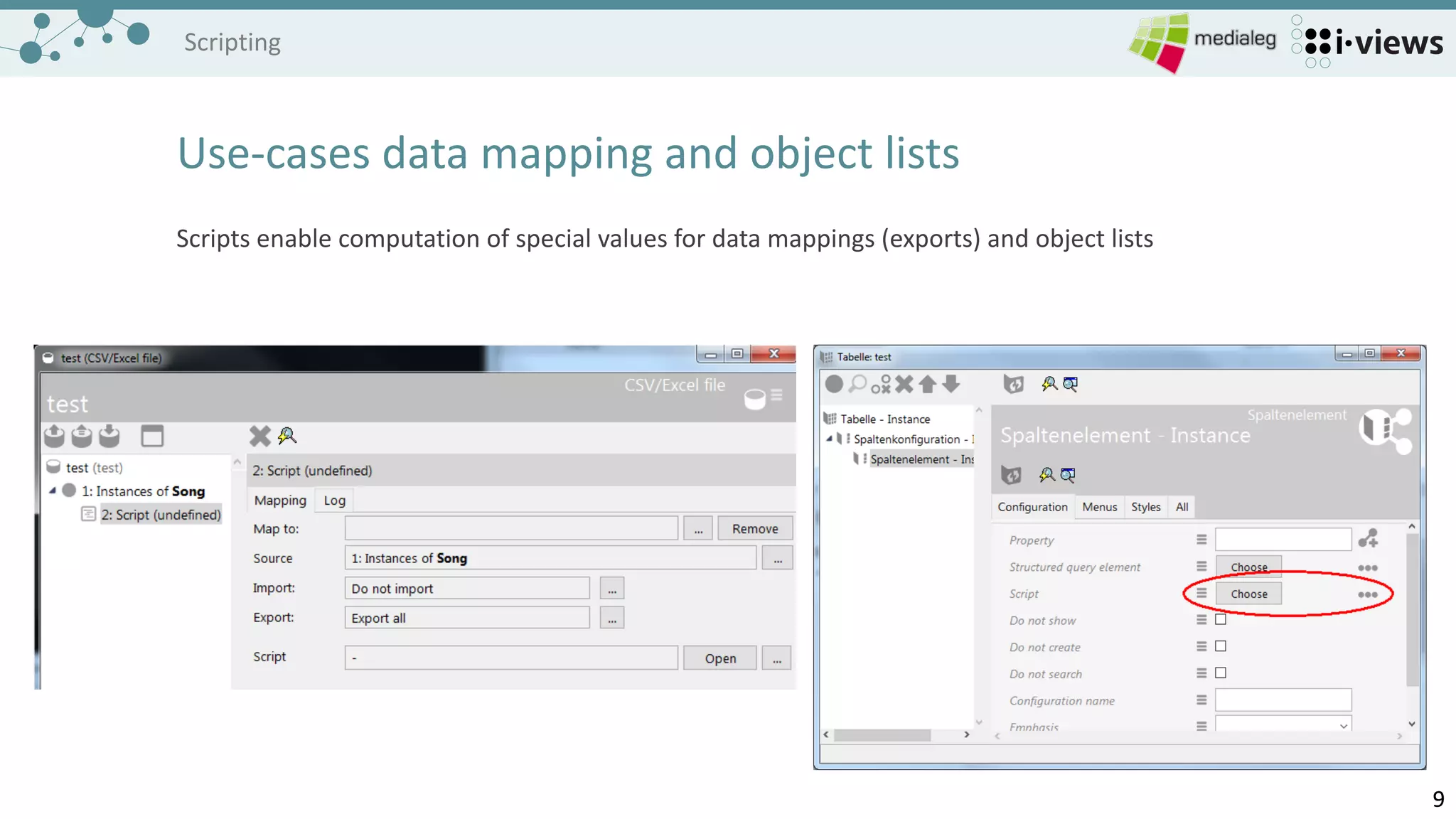The width and height of the screenshot is (1456, 819).
Task: Click the refresh book icon below Spaltenelement title
Action: click(1011, 475)
